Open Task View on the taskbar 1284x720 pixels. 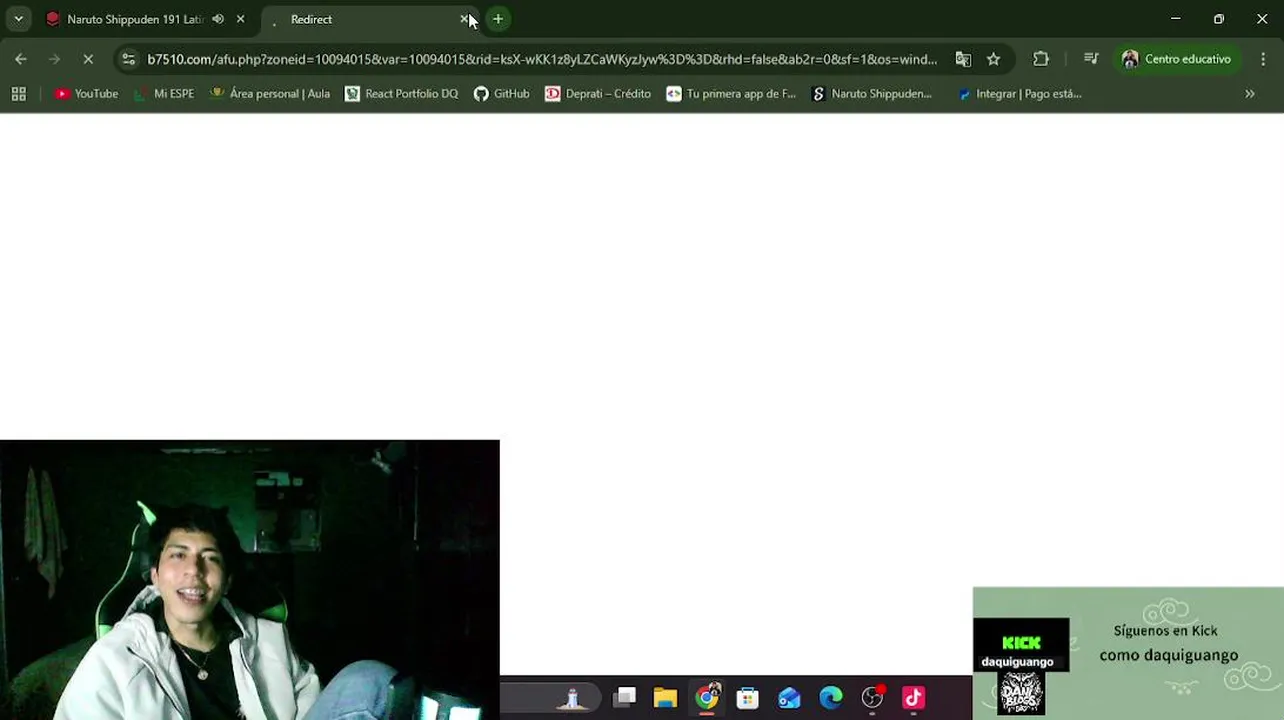[625, 698]
